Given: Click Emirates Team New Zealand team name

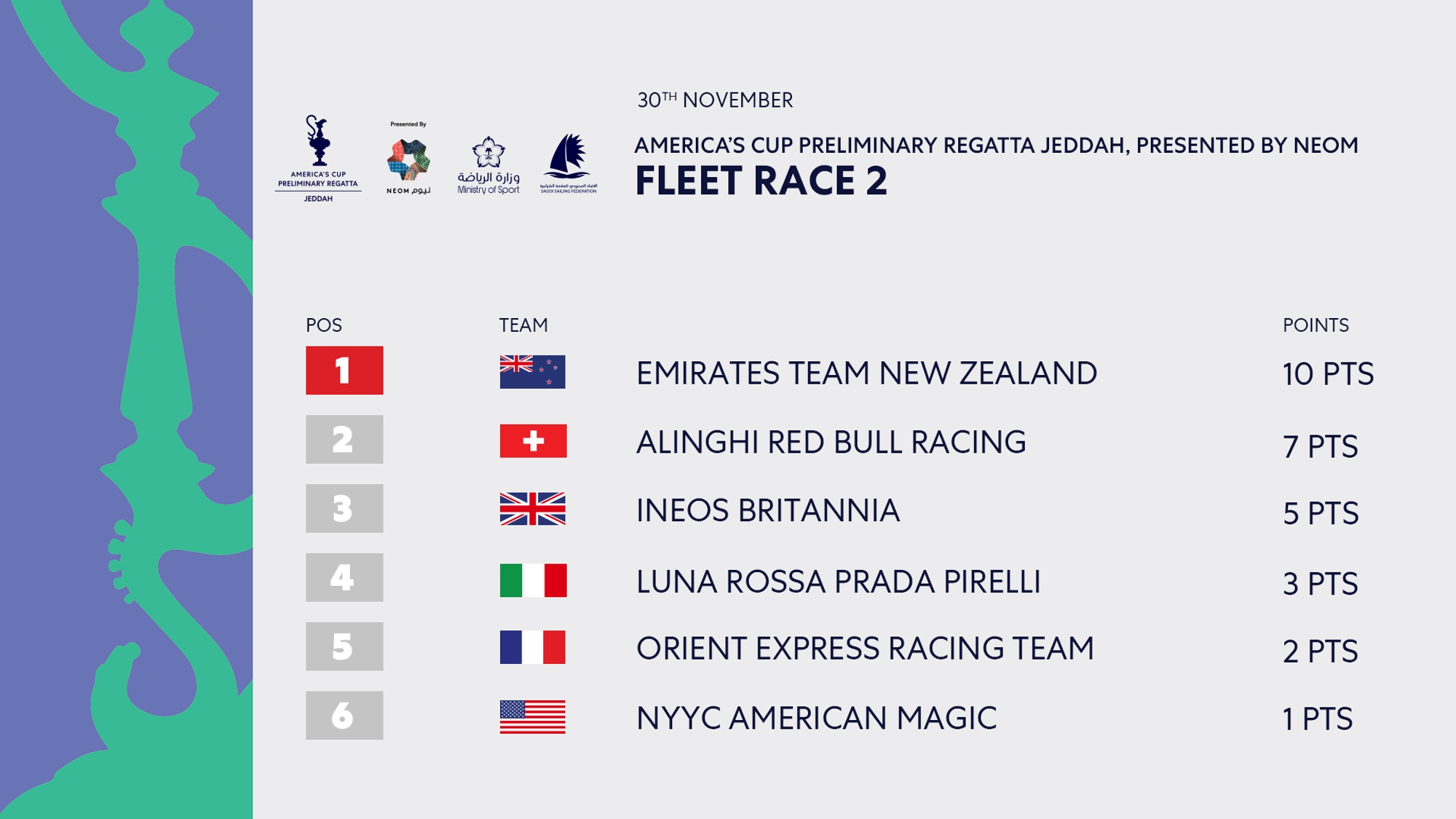Looking at the screenshot, I should [866, 373].
